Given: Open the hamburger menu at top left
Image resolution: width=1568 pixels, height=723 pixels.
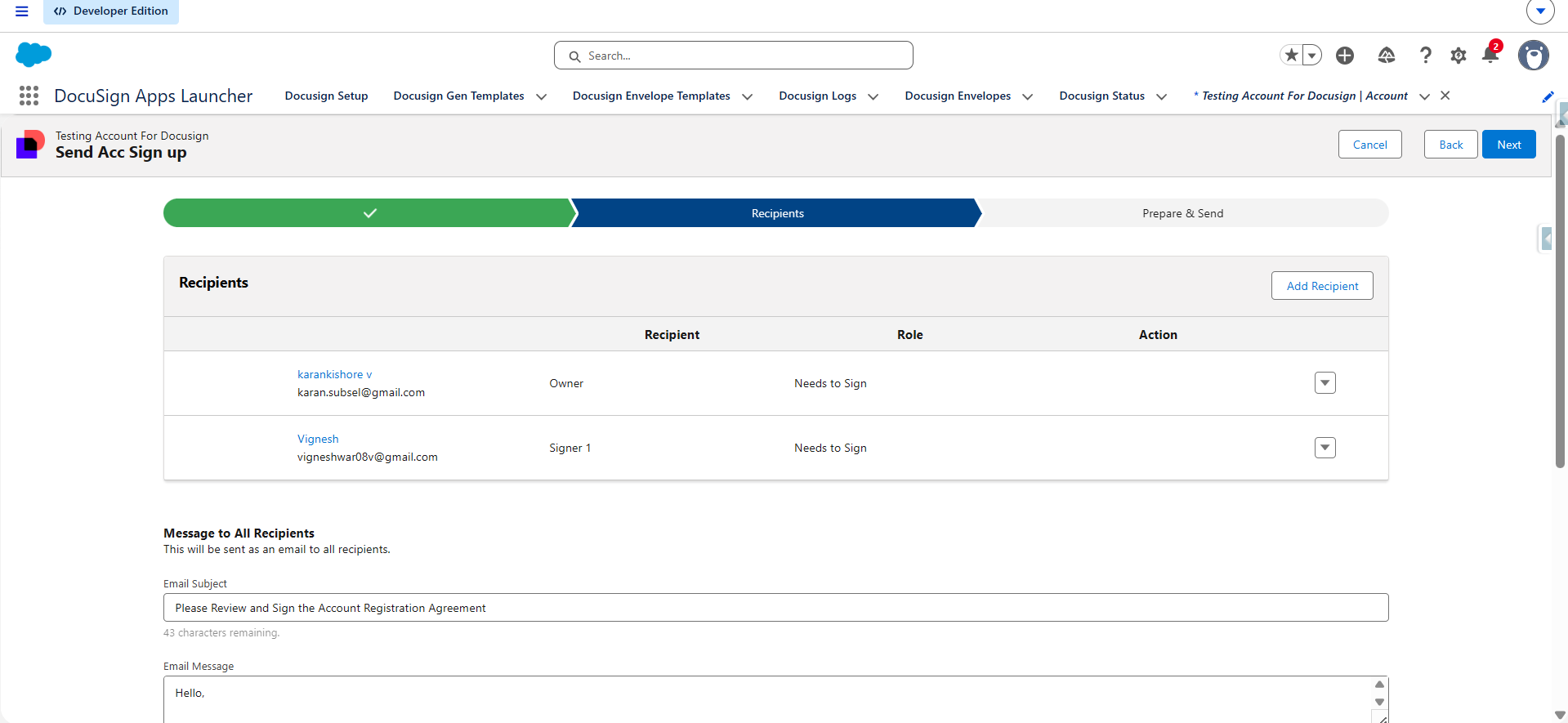Looking at the screenshot, I should [x=22, y=11].
